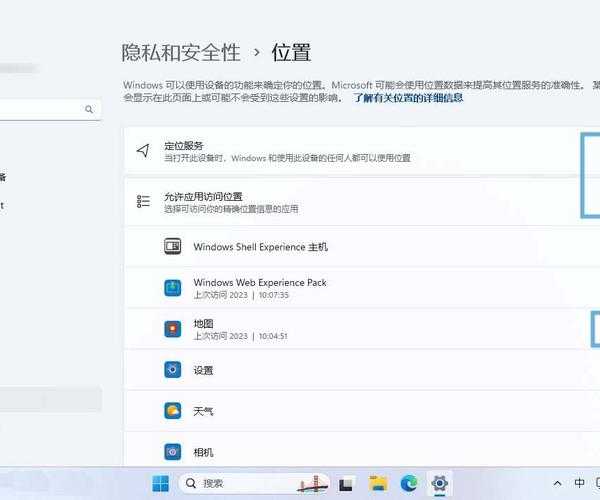
Task: Click the 天气 (Weather) app icon
Action: (172, 411)
